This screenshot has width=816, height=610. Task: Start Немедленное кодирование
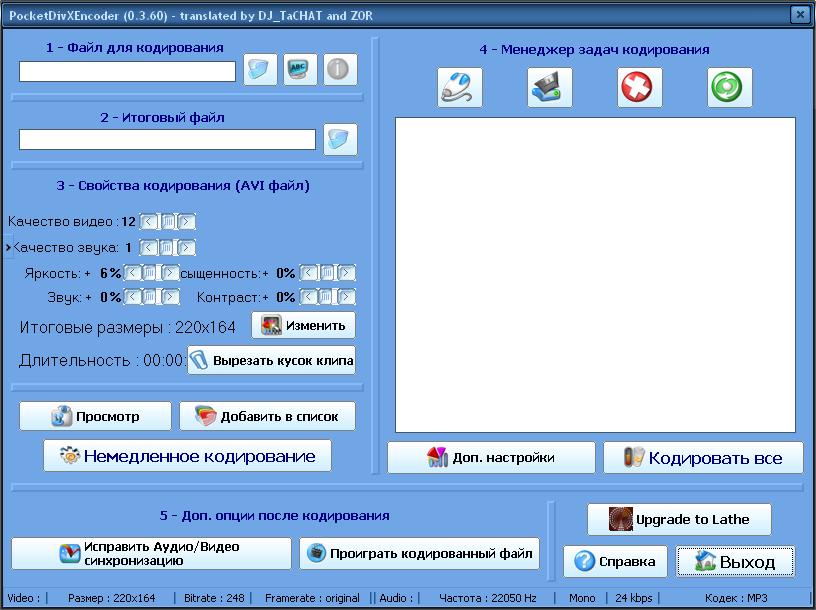click(x=187, y=456)
